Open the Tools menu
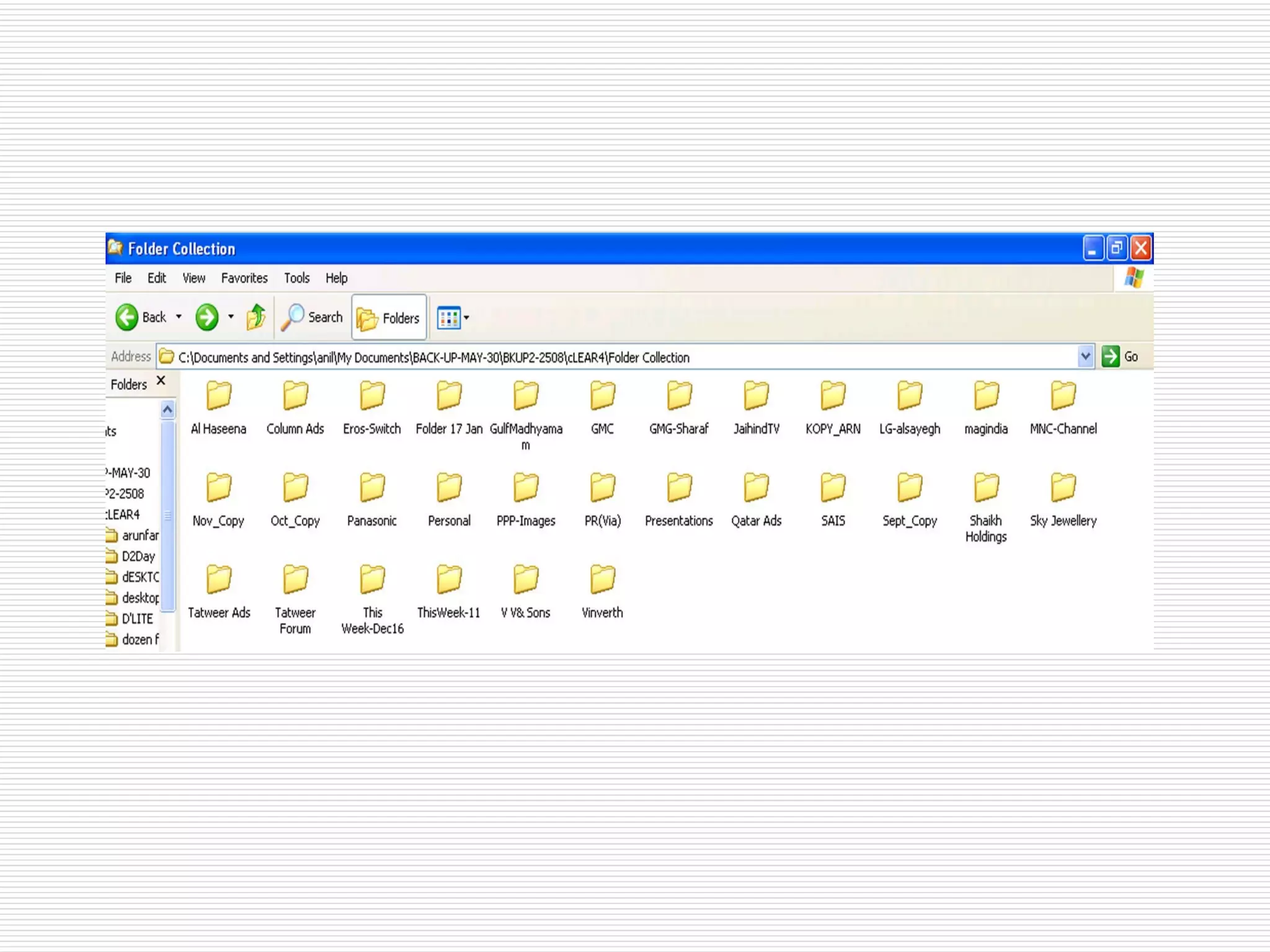The height and width of the screenshot is (952, 1270). point(296,278)
